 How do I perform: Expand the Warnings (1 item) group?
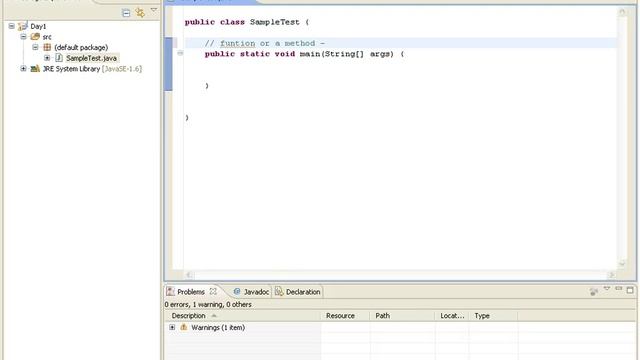click(172, 327)
